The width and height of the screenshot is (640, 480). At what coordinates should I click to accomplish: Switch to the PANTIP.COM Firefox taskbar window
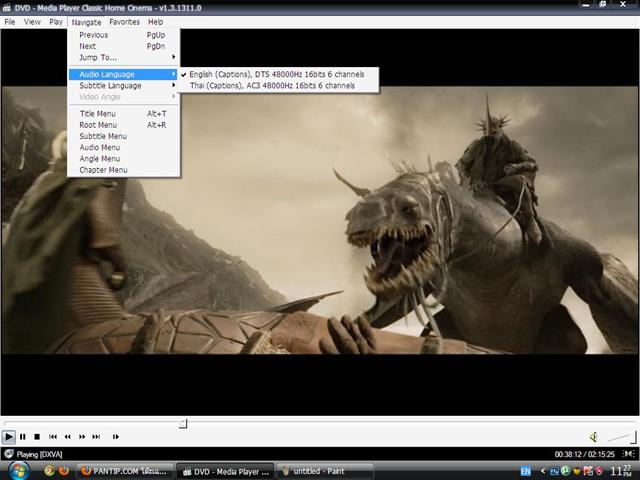tap(125, 471)
